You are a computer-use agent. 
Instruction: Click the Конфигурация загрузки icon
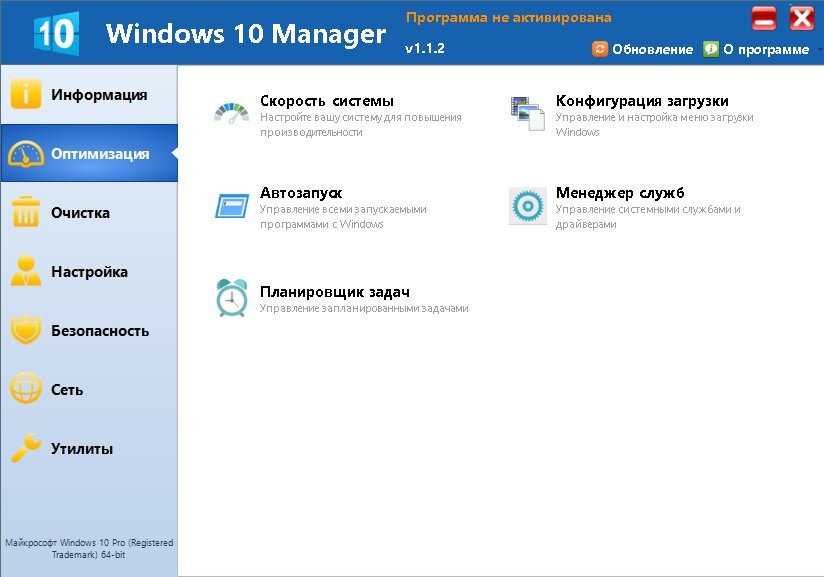[x=528, y=113]
